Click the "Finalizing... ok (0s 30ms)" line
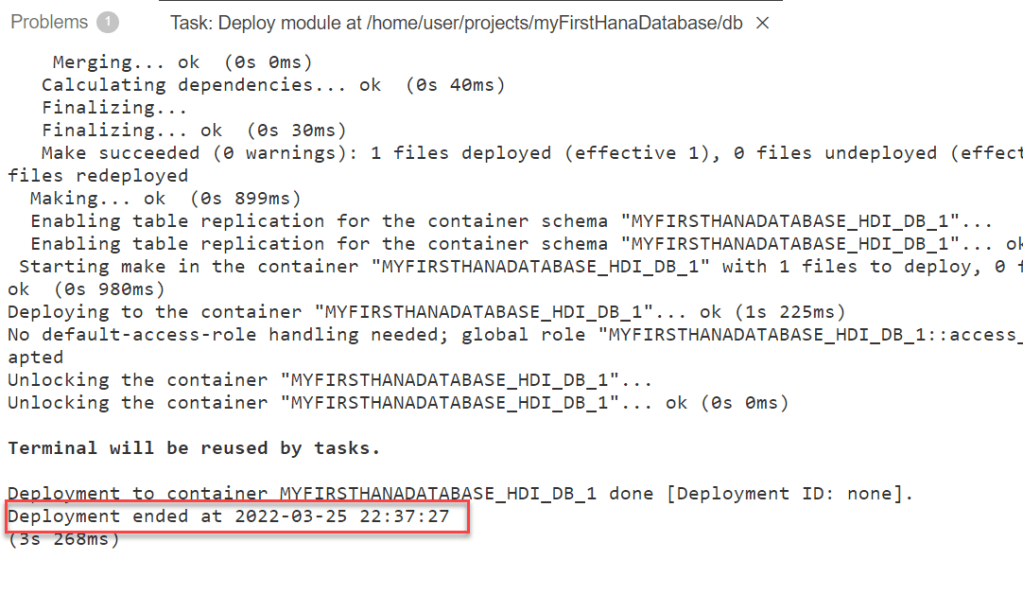The height and width of the screenshot is (612, 1023). click(x=193, y=130)
